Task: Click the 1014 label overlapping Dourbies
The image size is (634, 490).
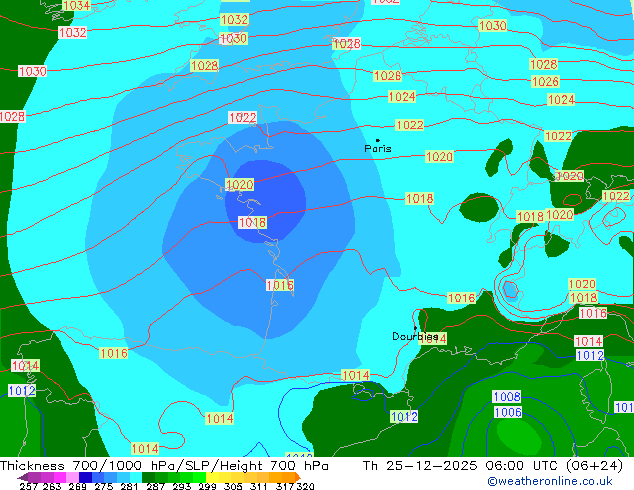Action: tap(433, 339)
